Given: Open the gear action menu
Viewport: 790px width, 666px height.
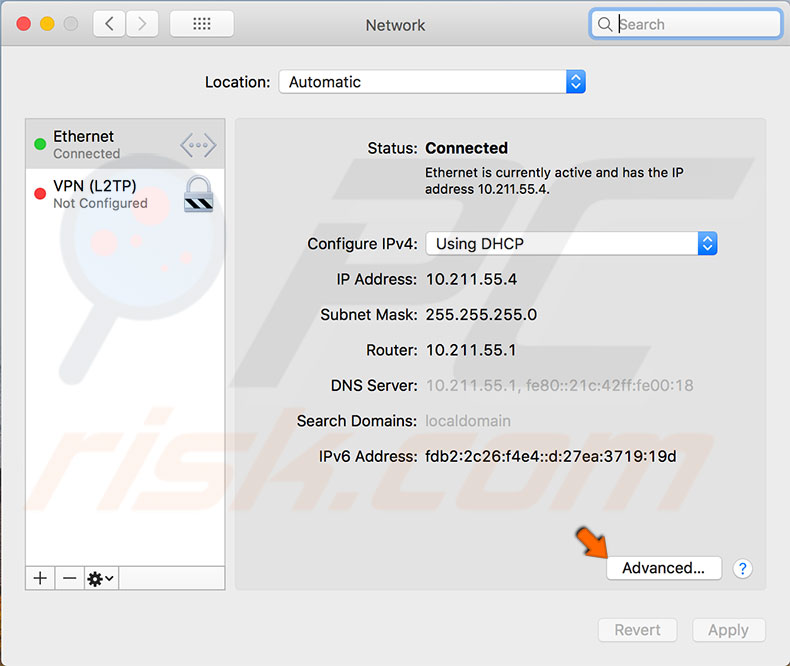Looking at the screenshot, I should (x=101, y=578).
